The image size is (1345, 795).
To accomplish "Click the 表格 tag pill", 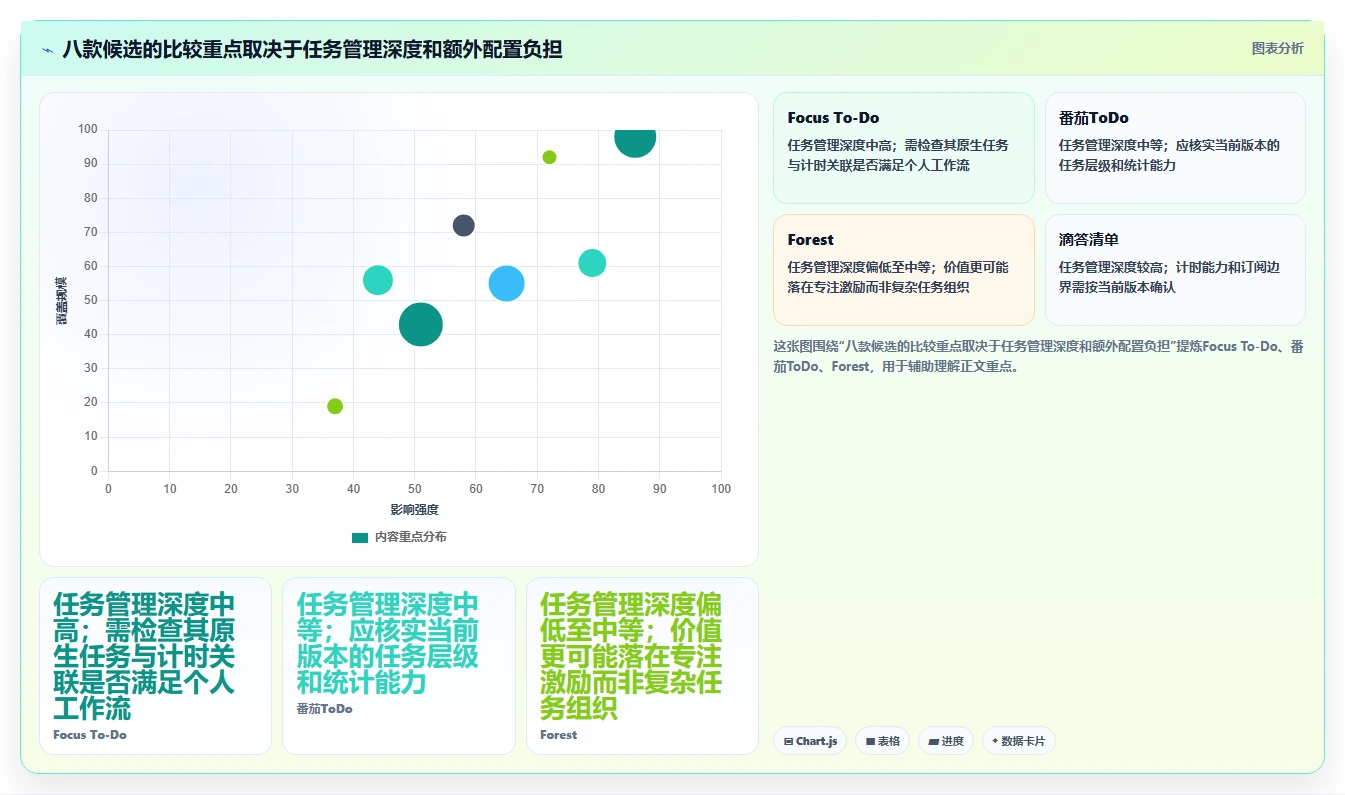I will (882, 741).
